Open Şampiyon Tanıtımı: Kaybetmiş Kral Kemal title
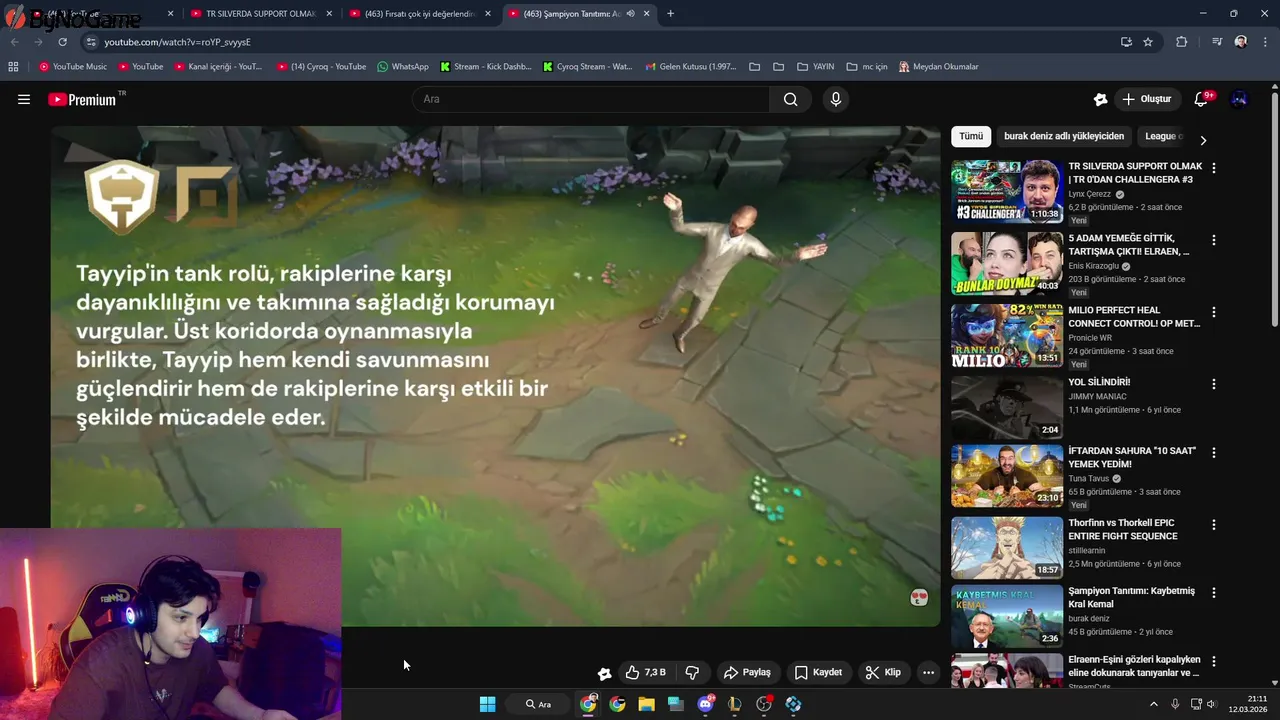The width and height of the screenshot is (1280, 720). point(1131,597)
